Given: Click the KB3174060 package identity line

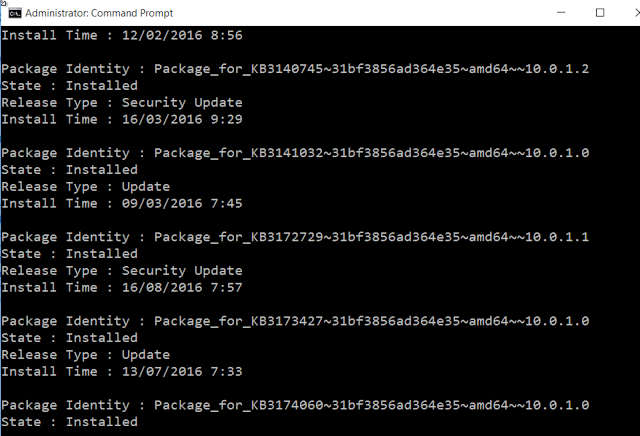Looking at the screenshot, I should pos(295,405).
